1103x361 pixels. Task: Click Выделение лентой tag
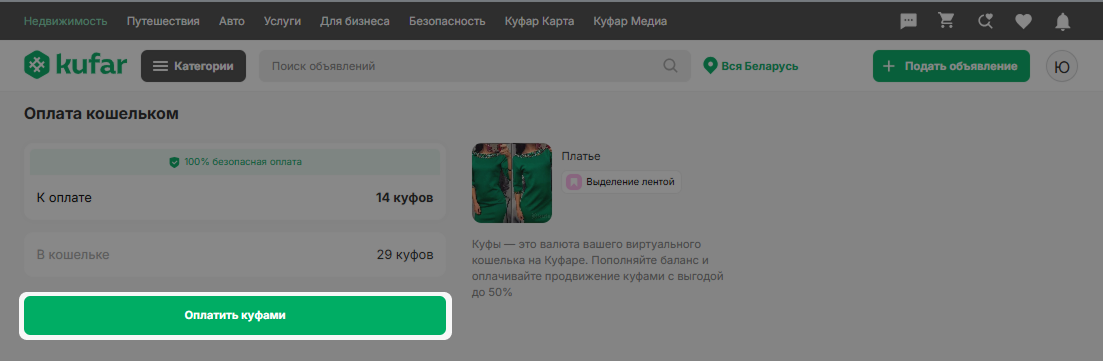coord(622,182)
